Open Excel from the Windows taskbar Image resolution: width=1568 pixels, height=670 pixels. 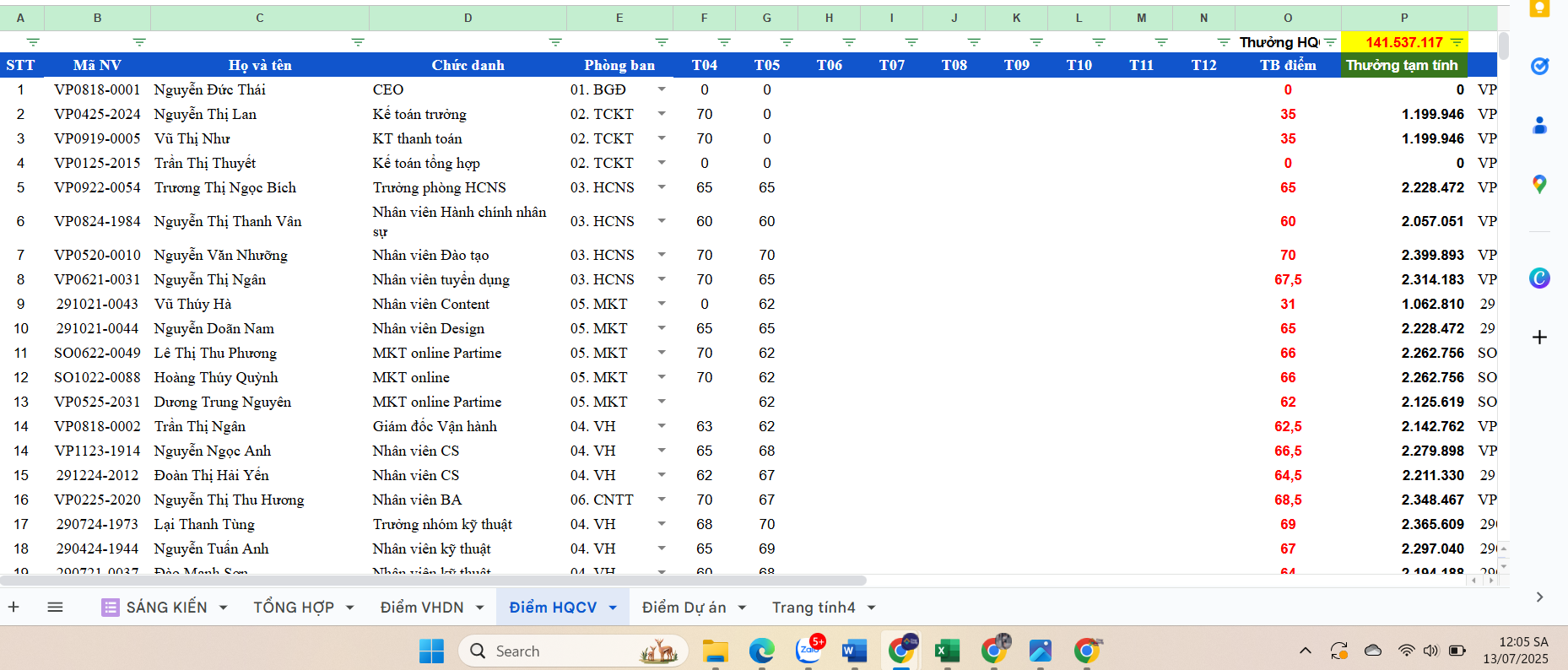[x=947, y=651]
